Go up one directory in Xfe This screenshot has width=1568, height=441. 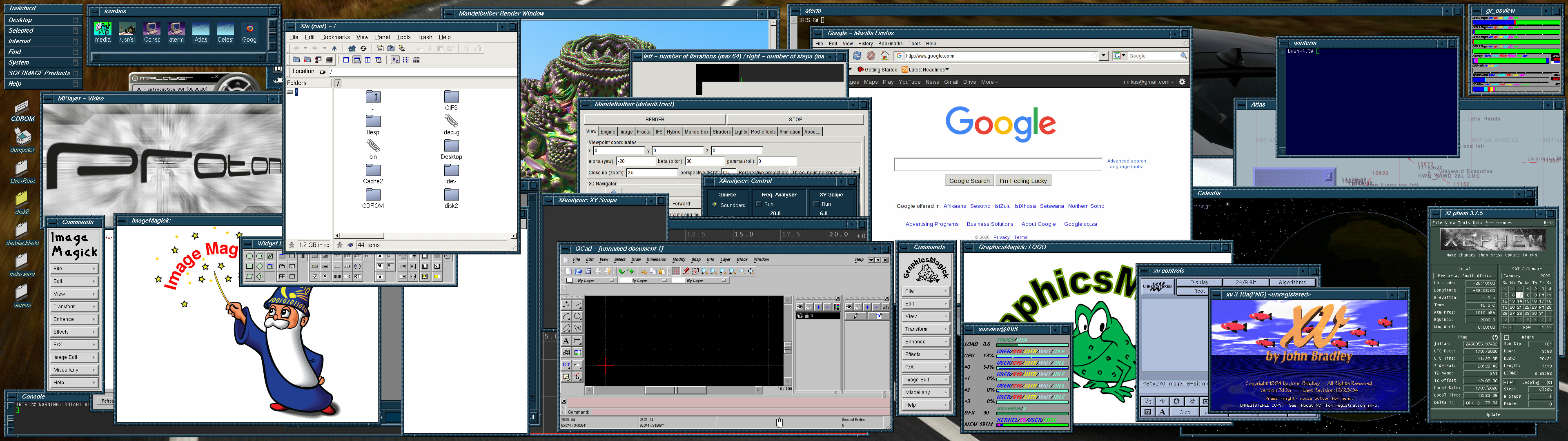[x=334, y=48]
